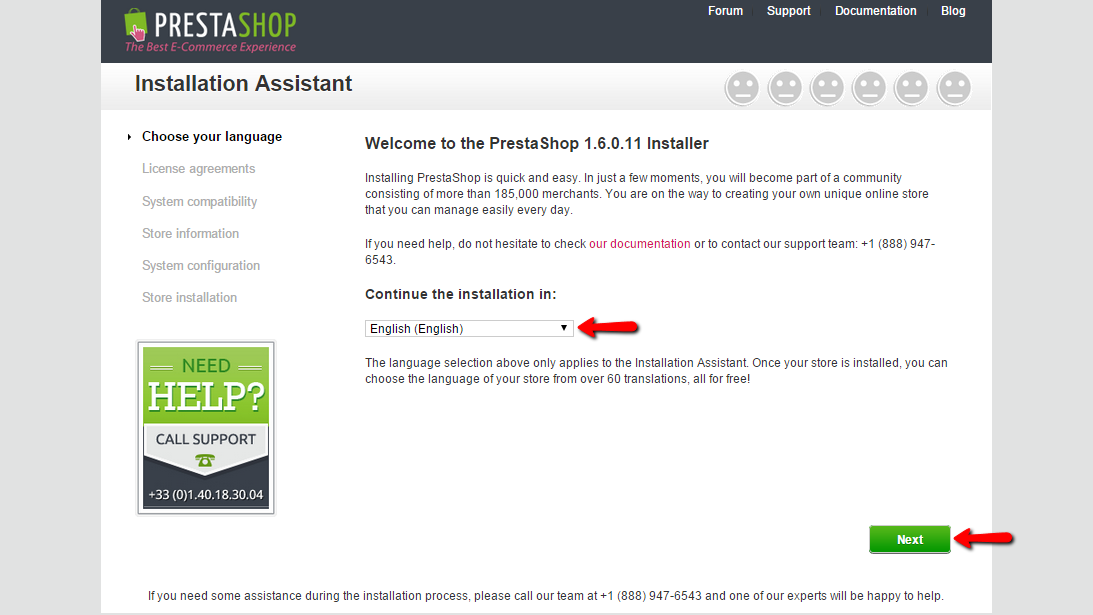Follow the 'our documentation' link
1093x615 pixels.
pos(640,244)
